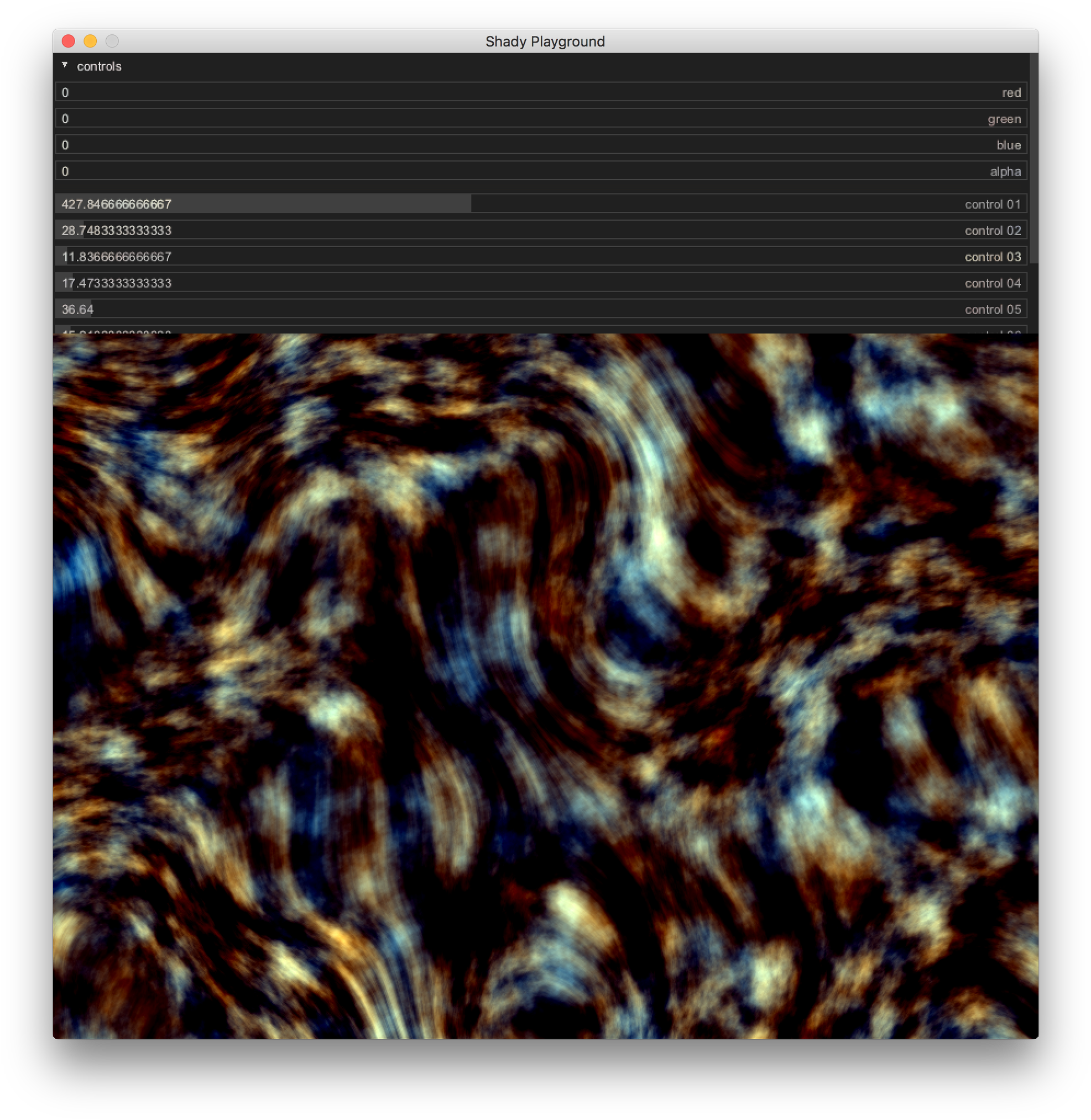The height and width of the screenshot is (1120, 1091).
Task: Select the control 02 slider
Action: click(541, 231)
